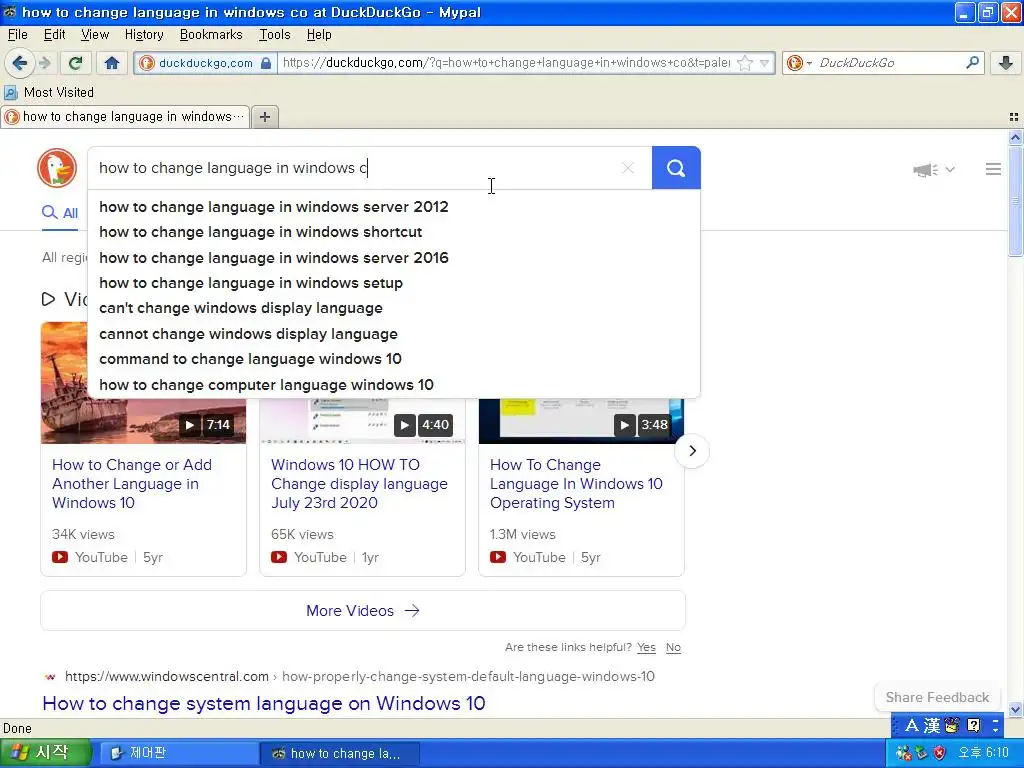Choose suggestion 'windows server 2012'
The height and width of the screenshot is (768, 1024).
[394, 207]
